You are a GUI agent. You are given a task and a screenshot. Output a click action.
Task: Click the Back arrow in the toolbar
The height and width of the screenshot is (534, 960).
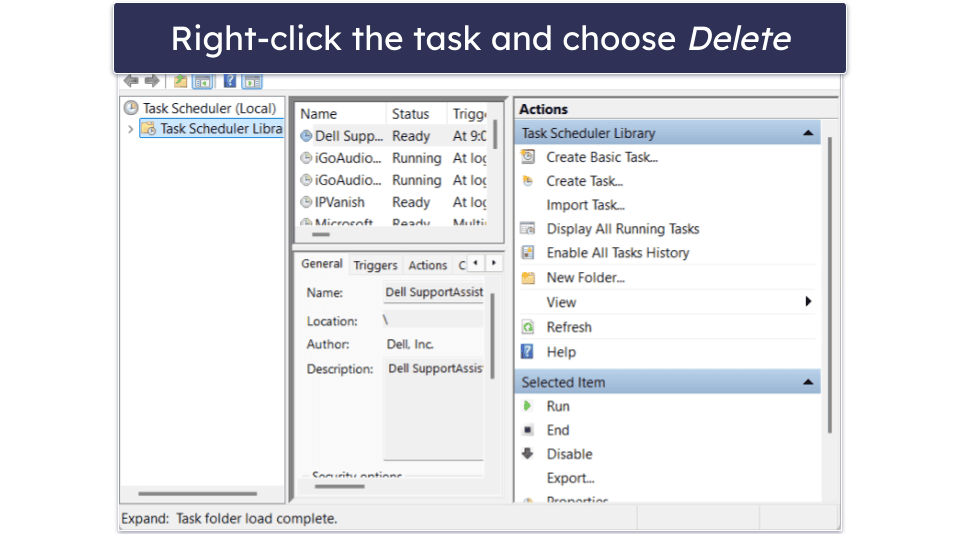click(130, 81)
